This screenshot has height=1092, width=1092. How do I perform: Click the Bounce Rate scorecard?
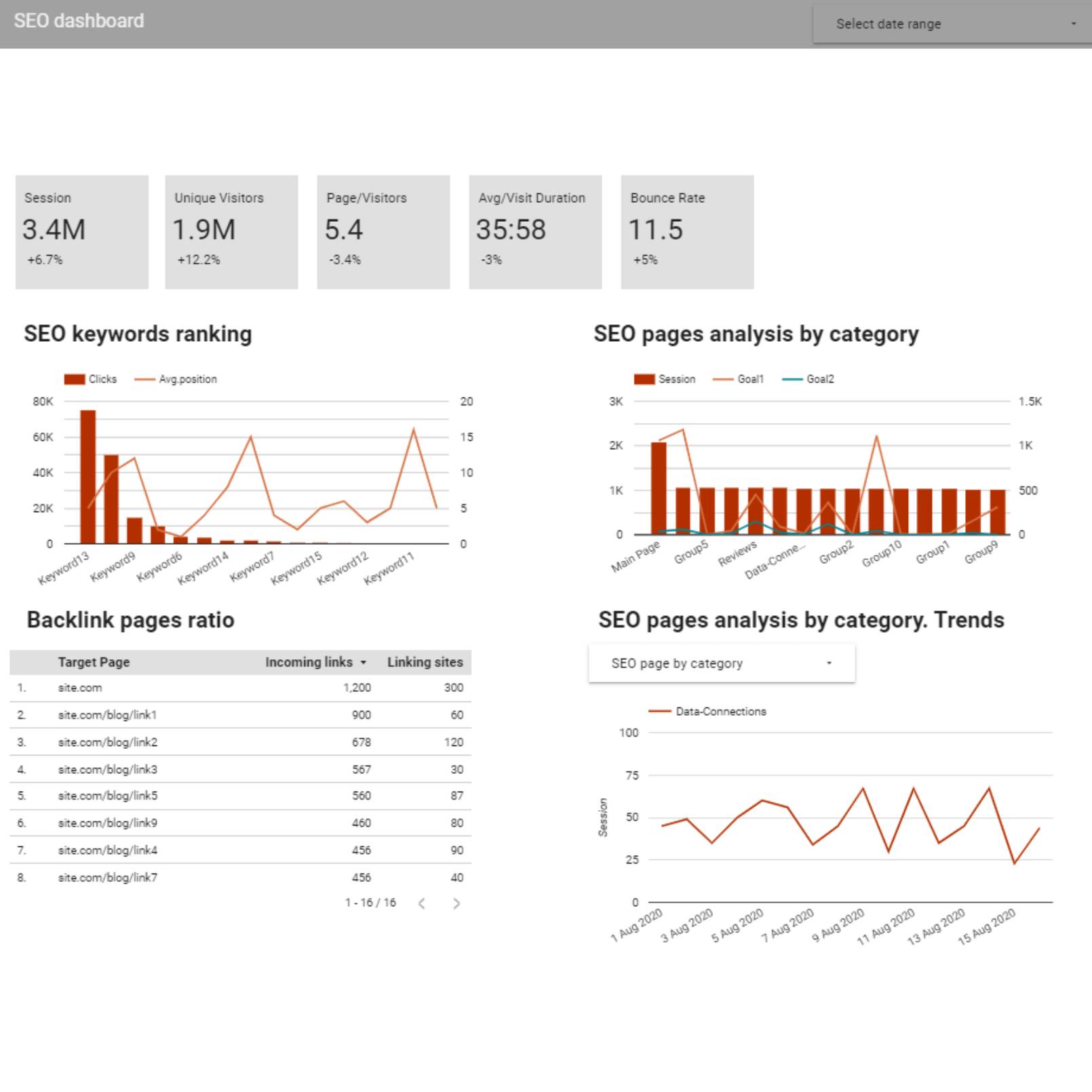687,232
